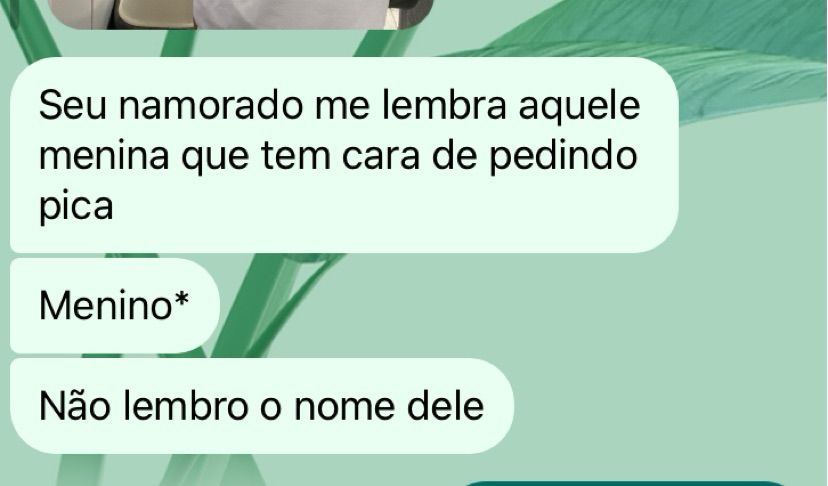Tap the dark green outgoing bubble at the bottom
Image resolution: width=828 pixels, height=486 pixels.
click(x=626, y=483)
